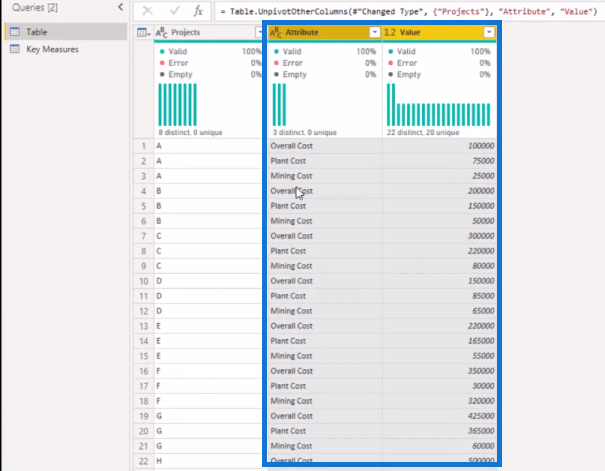The image size is (605, 471).
Task: Click inside the formula bar text
Action: point(409,12)
